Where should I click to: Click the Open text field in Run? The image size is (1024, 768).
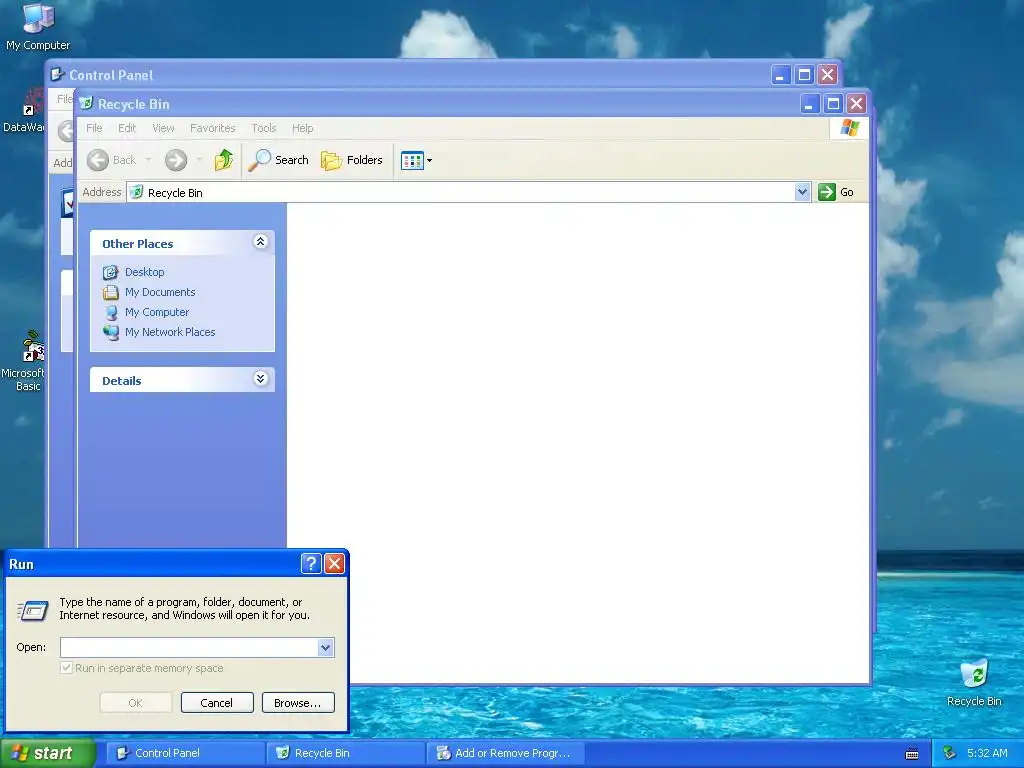tap(189, 647)
